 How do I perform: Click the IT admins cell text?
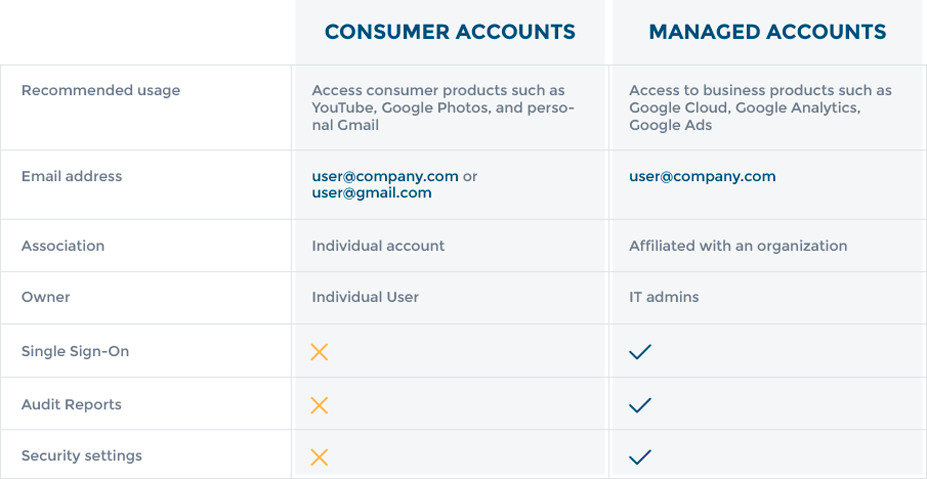[x=664, y=297]
